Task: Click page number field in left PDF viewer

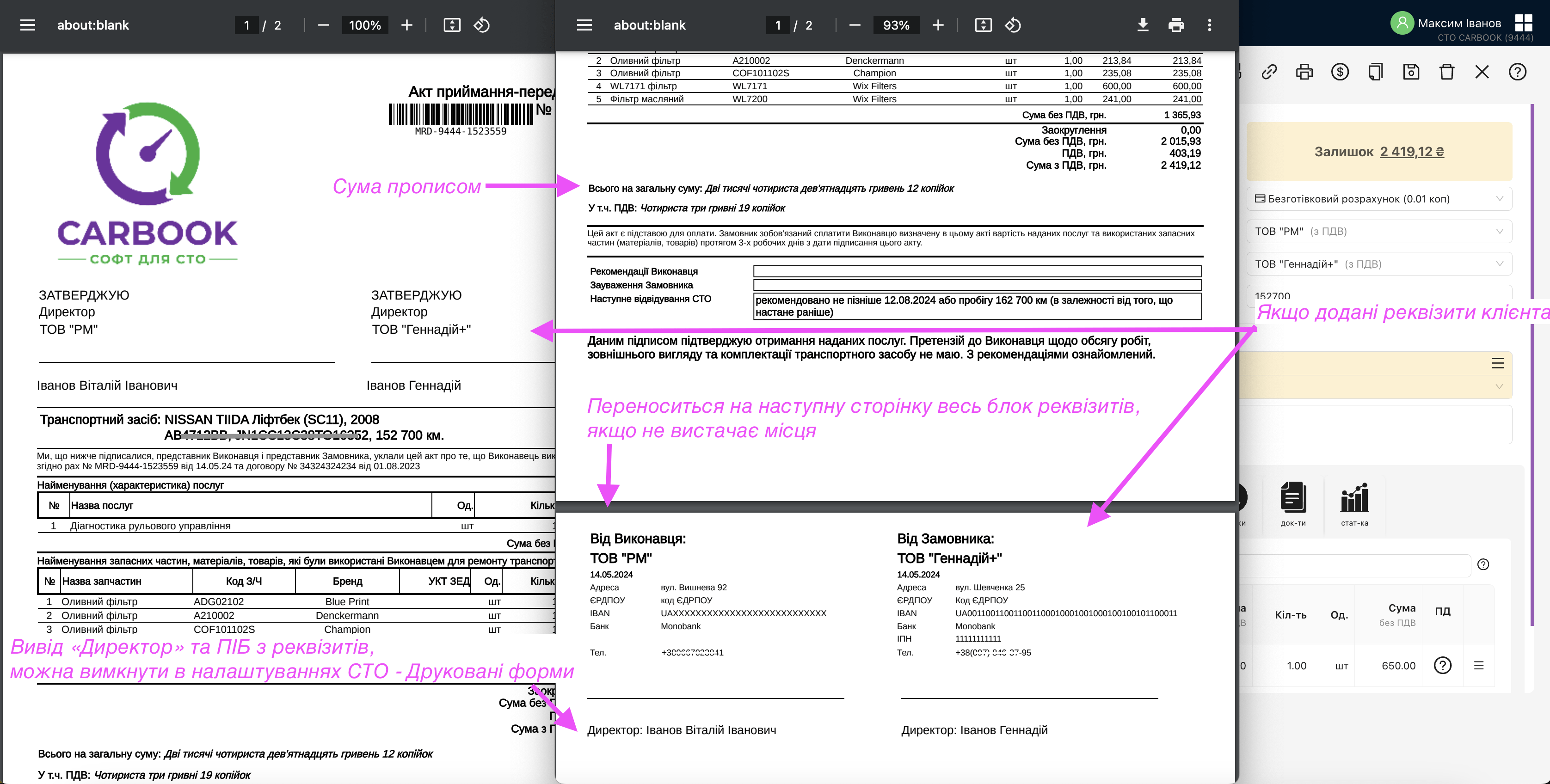Action: coord(247,25)
